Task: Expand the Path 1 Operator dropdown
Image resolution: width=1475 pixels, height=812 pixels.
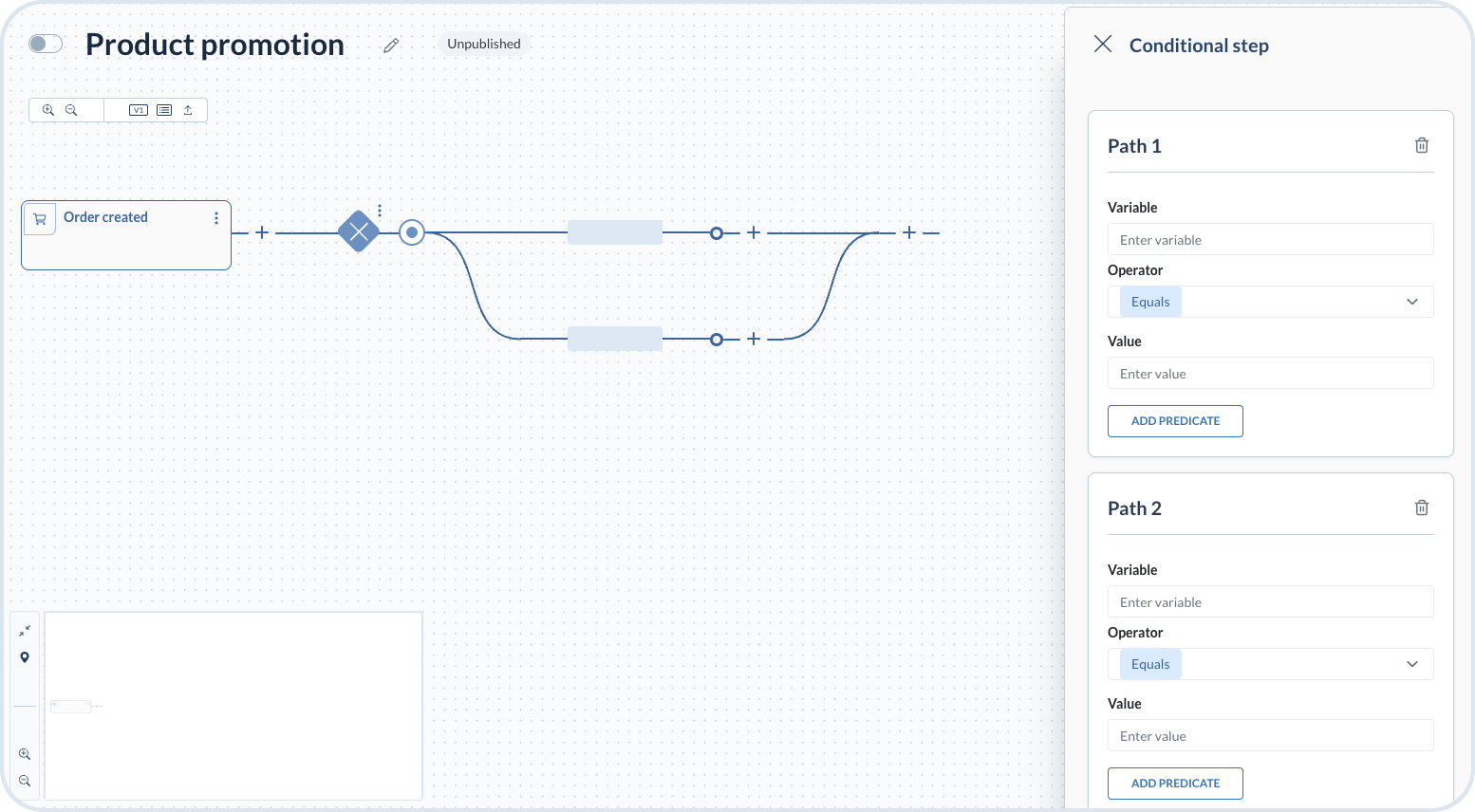Action: 1411,302
